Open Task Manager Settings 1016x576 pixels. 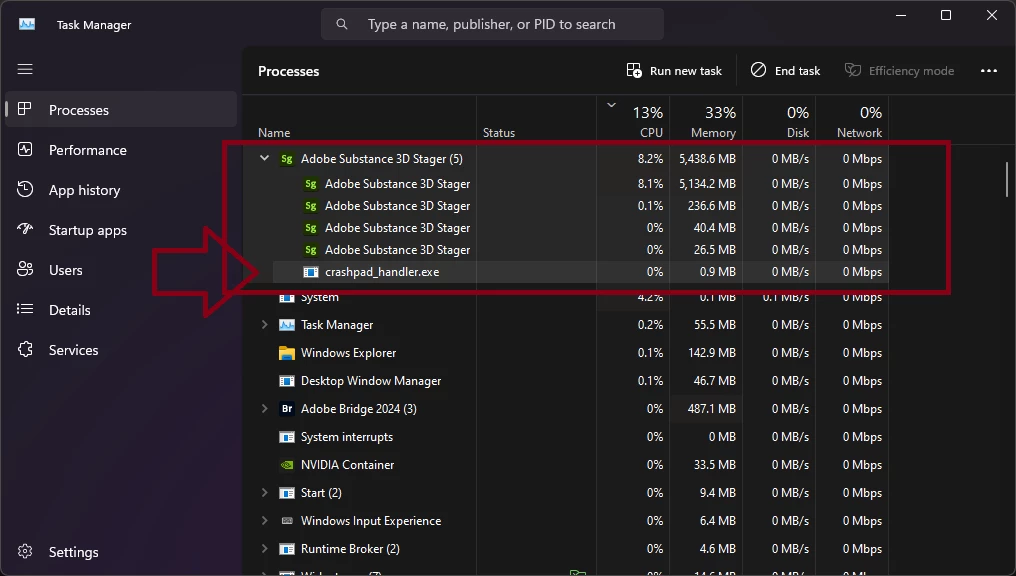coord(121,551)
